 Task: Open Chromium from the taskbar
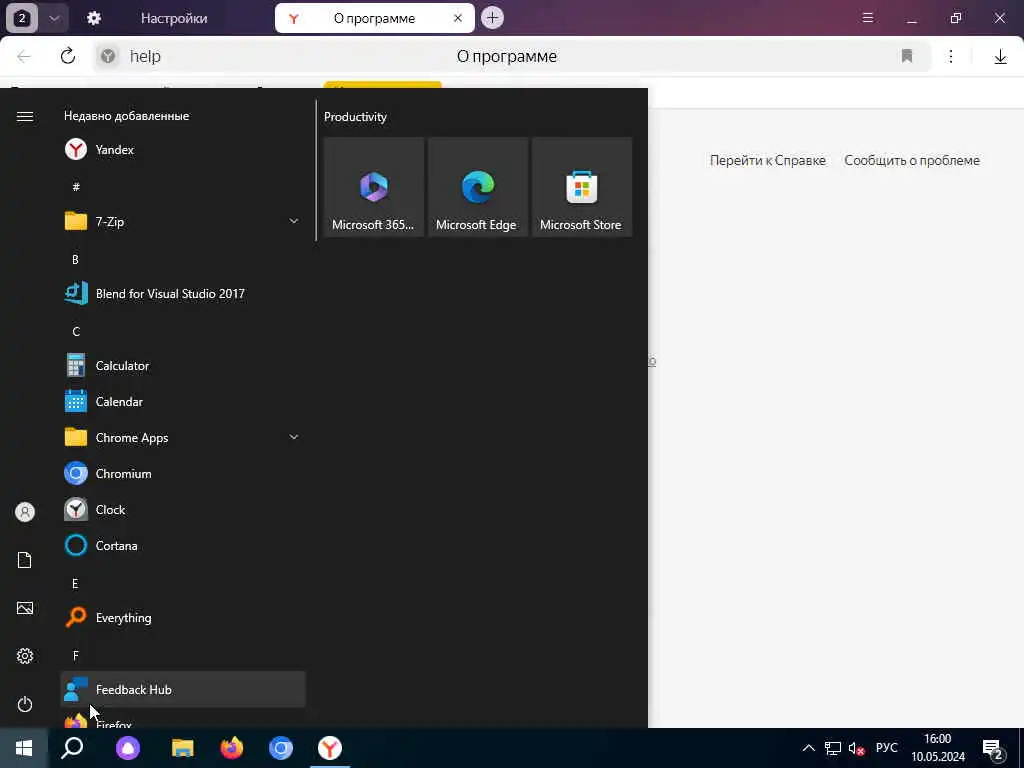[281, 748]
